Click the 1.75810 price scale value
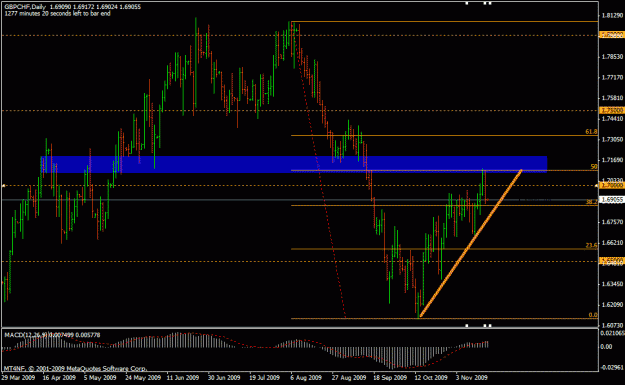Screen dimensions: 625x385 612,98
